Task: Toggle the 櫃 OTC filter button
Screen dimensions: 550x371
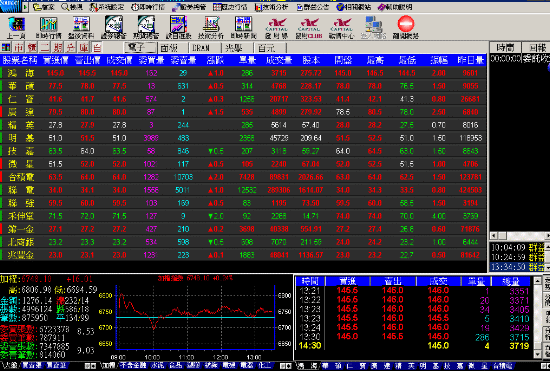Action: coord(32,47)
